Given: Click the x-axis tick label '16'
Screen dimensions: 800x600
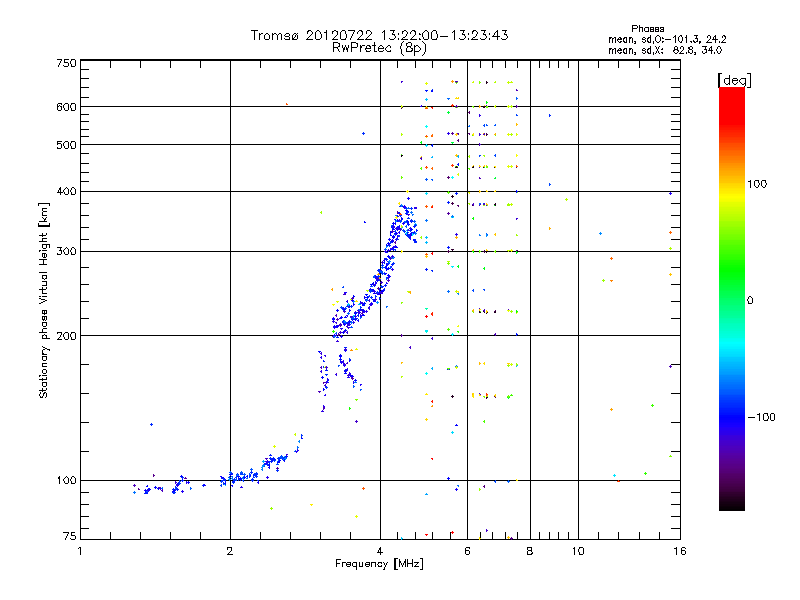Looking at the screenshot, I should click(680, 551).
